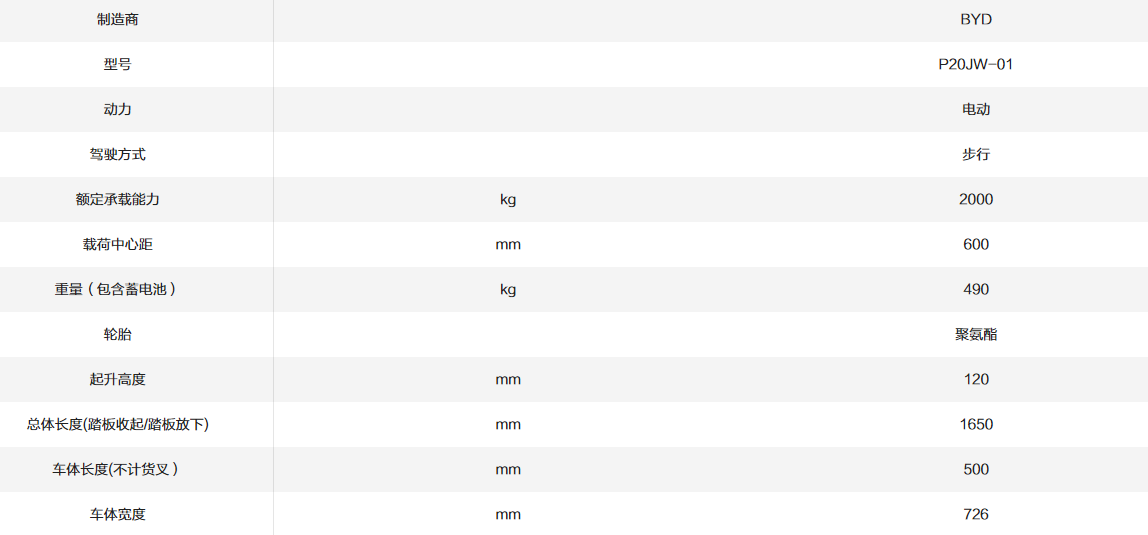Select the 型号 label cell
Image resolution: width=1148 pixels, height=535 pixels.
click(x=118, y=64)
